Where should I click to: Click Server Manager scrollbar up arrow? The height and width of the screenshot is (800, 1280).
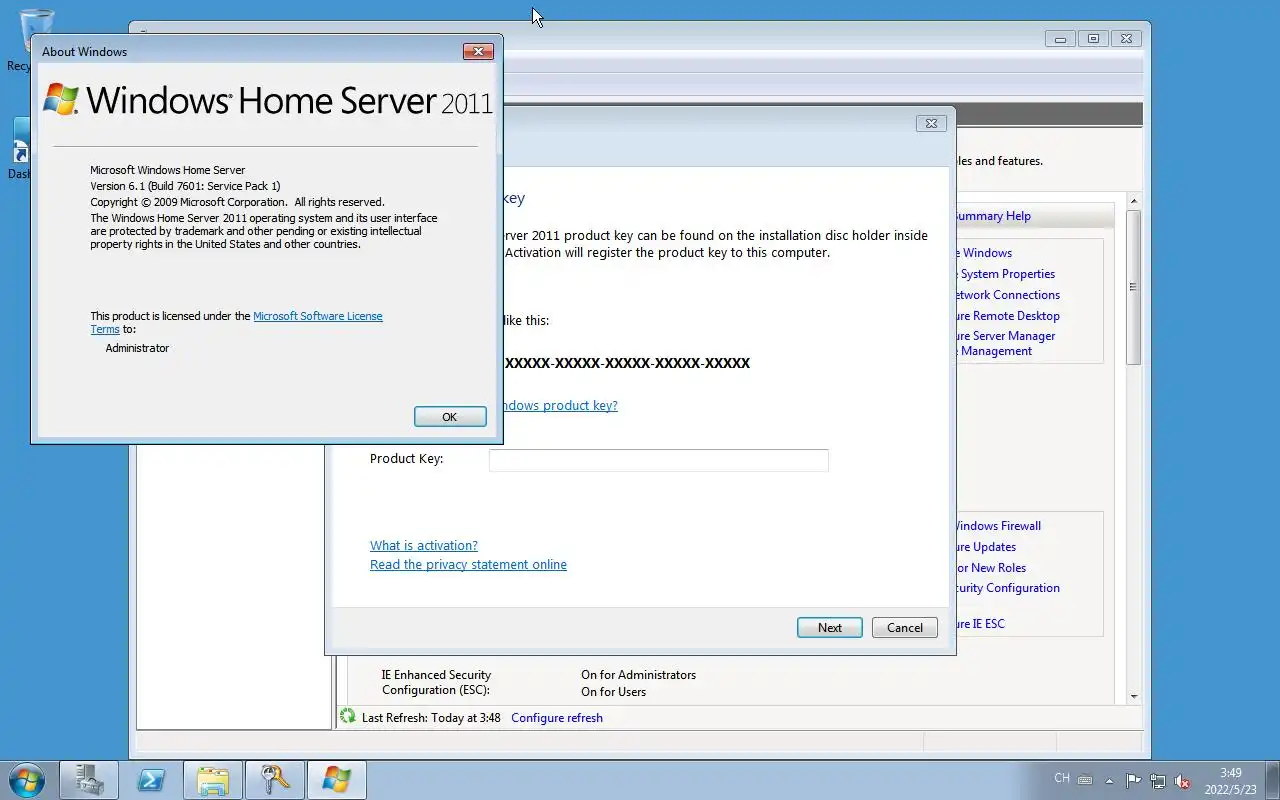click(x=1133, y=202)
